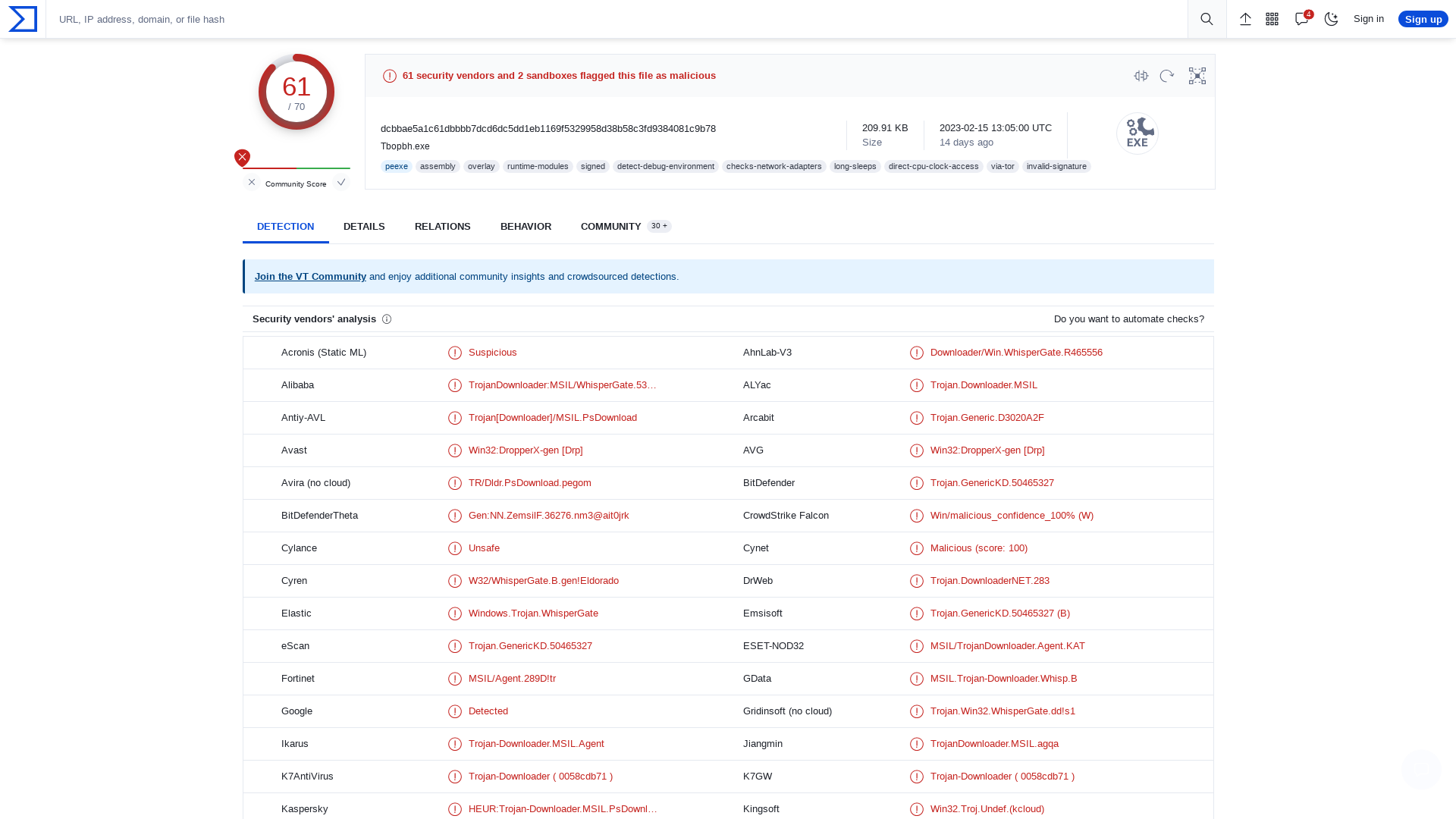
Task: Click the CrowdStrike Falcon vendor name
Action: 786,516
